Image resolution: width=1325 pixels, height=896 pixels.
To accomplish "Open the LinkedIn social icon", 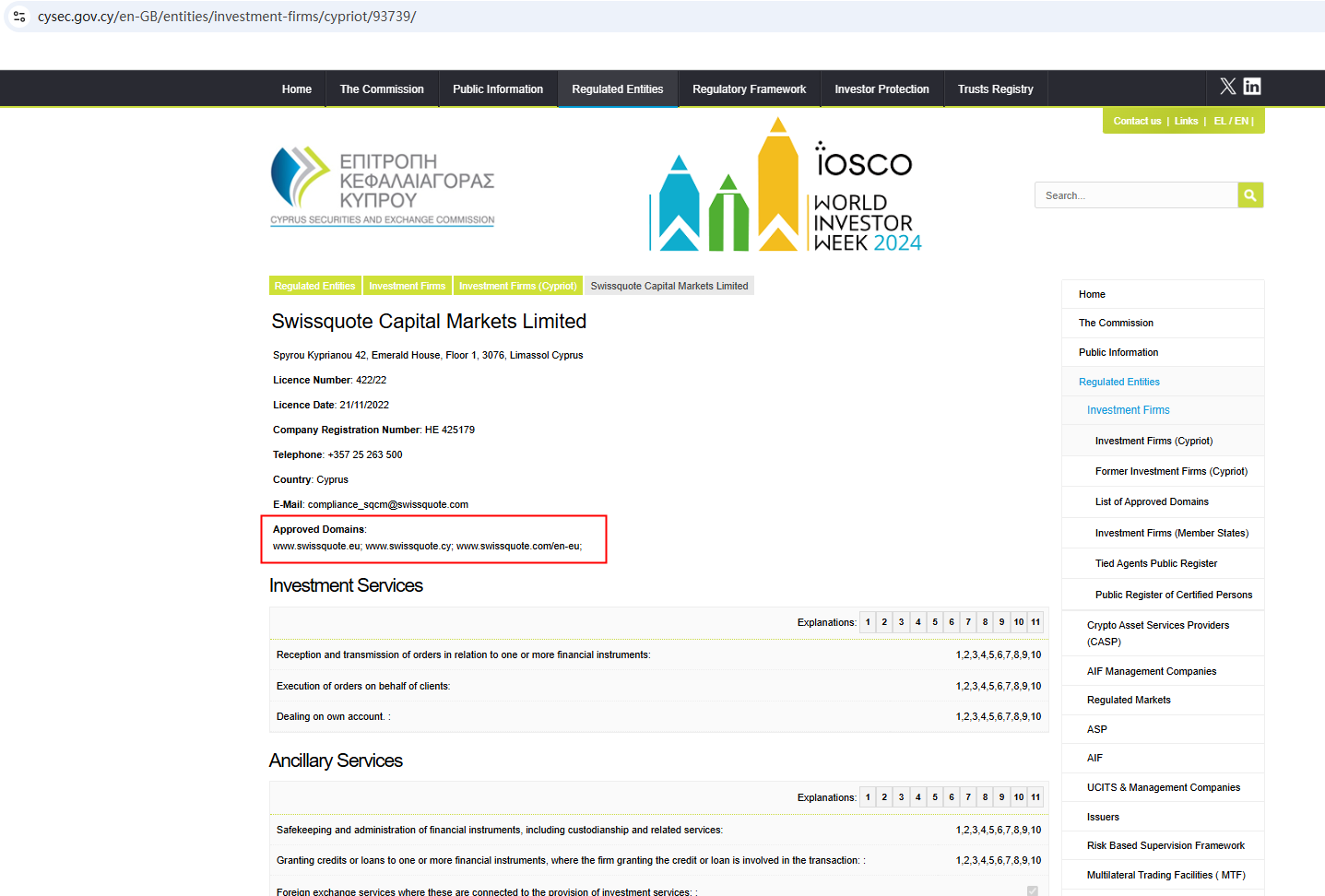I will pos(1252,87).
